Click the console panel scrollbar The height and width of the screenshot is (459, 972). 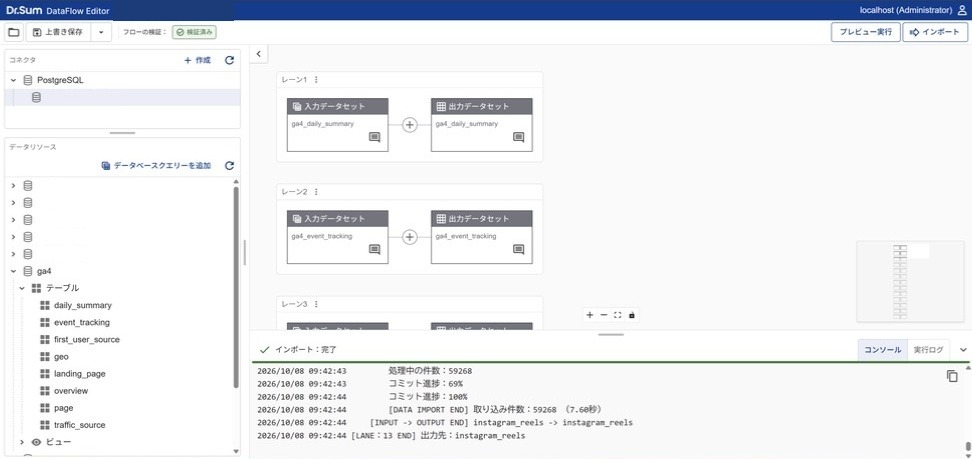click(x=968, y=447)
